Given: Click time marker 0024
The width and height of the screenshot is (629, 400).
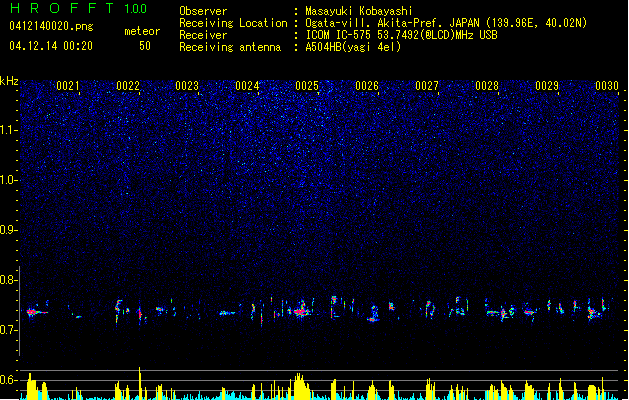Looking at the screenshot, I should click(247, 86).
